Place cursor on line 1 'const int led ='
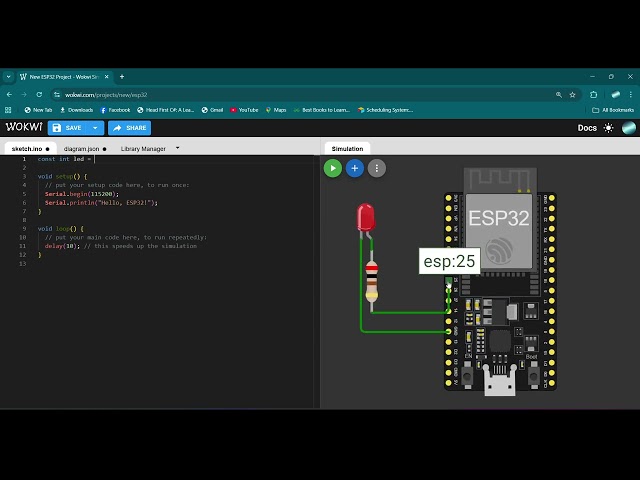This screenshot has height=480, width=640. [x=64, y=159]
